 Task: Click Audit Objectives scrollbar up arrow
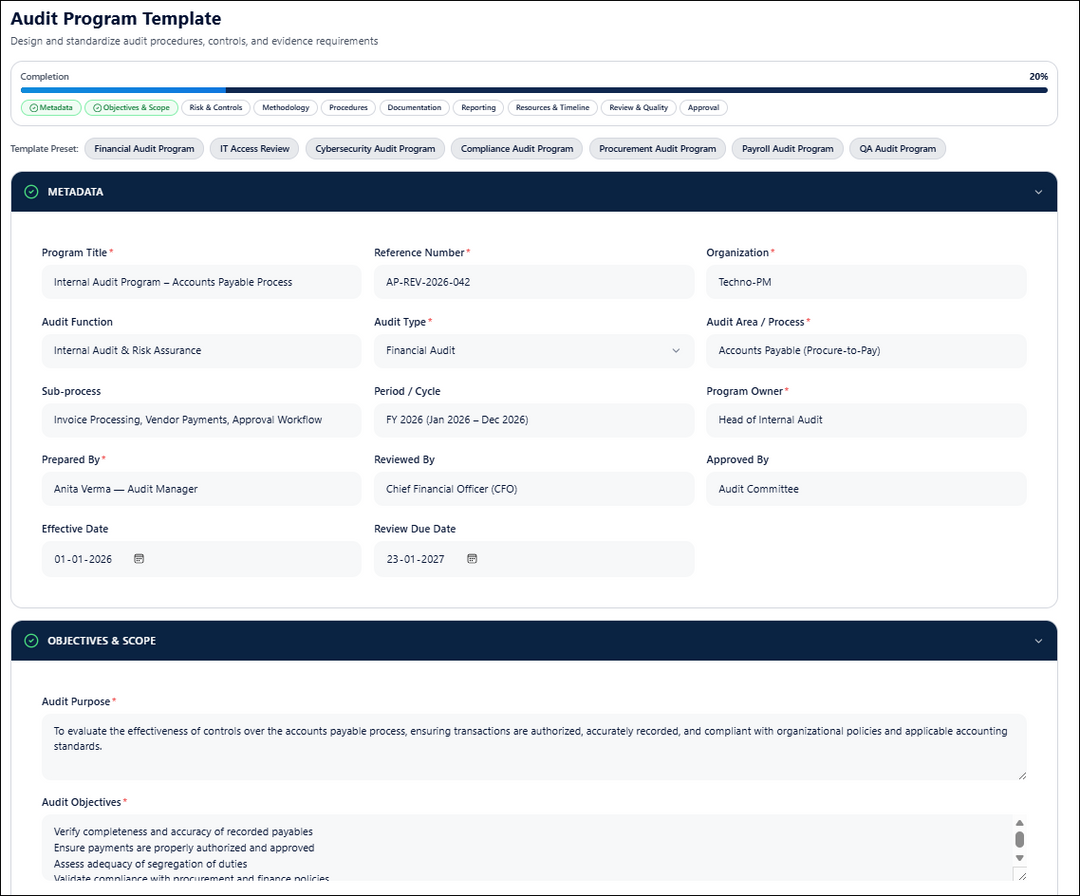(1019, 823)
